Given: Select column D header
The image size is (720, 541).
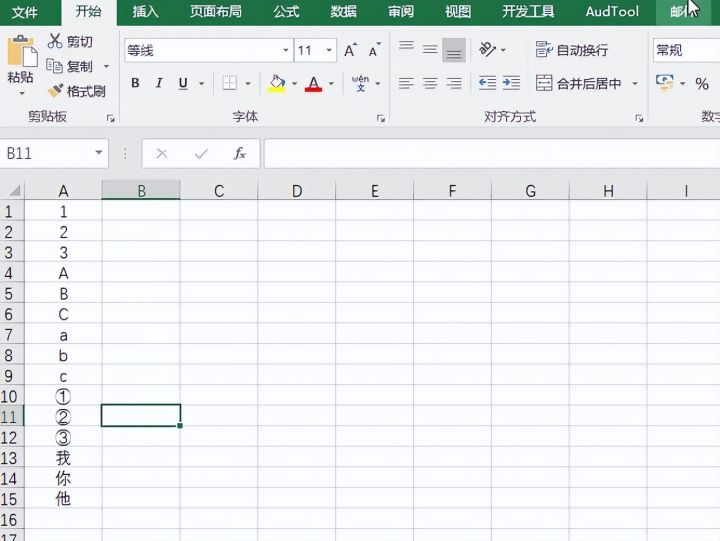Looking at the screenshot, I should pyautogui.click(x=297, y=191).
